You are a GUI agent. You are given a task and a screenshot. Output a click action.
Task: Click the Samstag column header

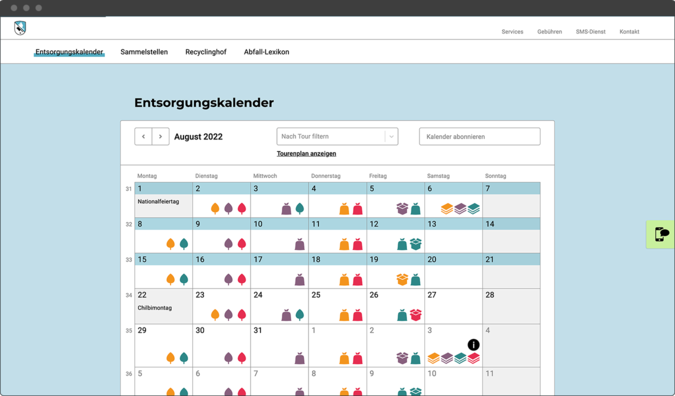438,176
